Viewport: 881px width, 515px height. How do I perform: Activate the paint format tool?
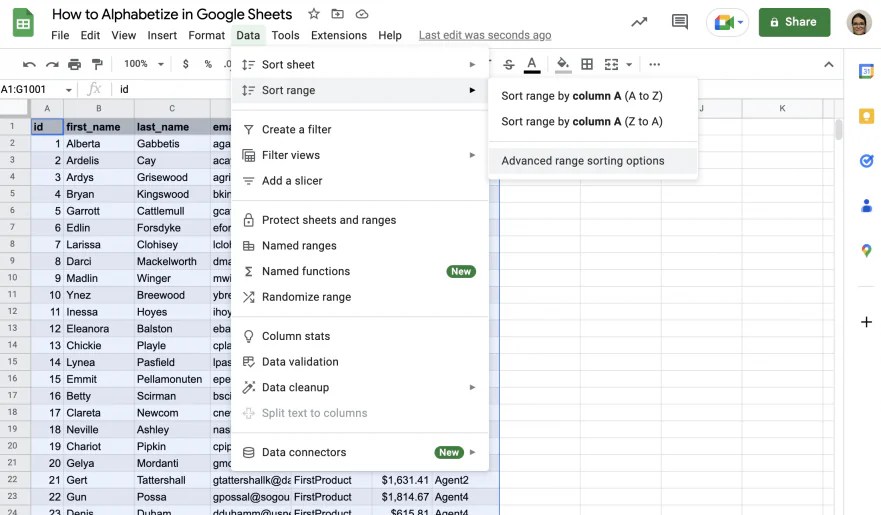pyautogui.click(x=97, y=64)
